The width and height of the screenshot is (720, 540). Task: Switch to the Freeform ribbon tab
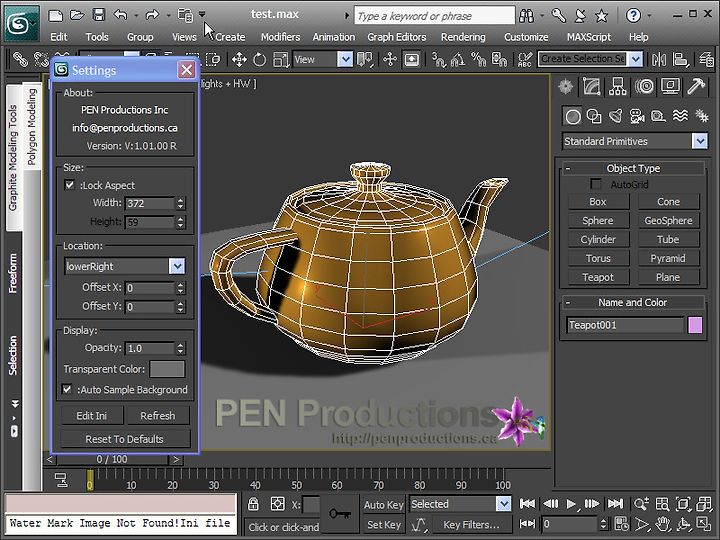coord(13,273)
